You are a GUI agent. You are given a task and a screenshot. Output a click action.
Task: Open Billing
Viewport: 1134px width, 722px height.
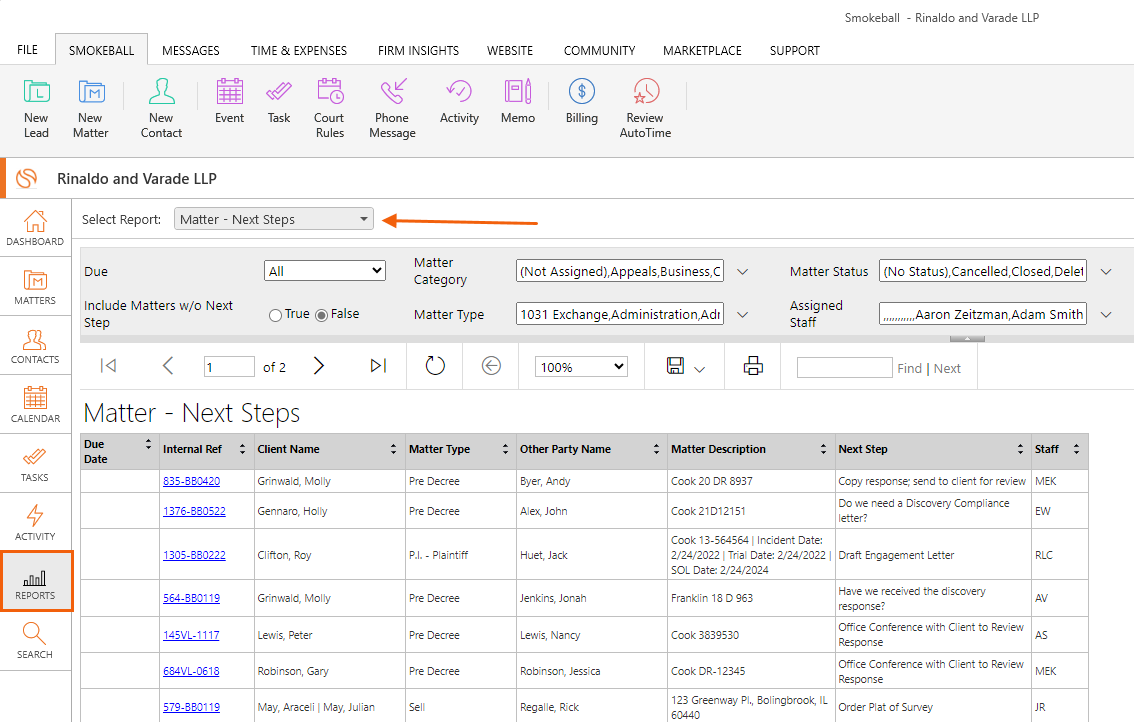tap(581, 101)
